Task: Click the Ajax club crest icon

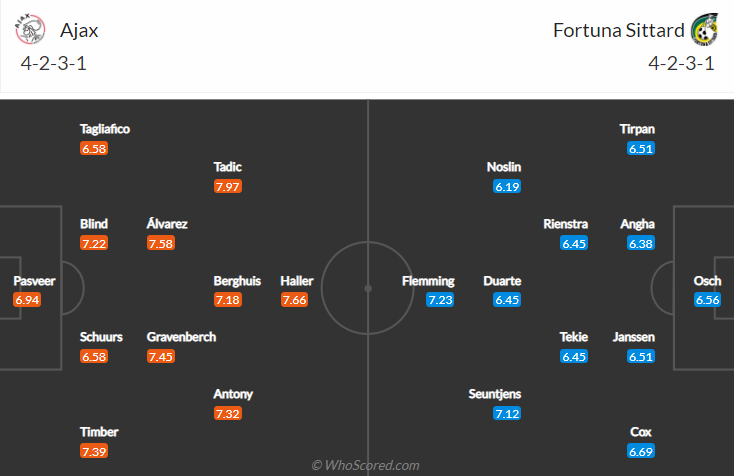Action: coord(30,31)
